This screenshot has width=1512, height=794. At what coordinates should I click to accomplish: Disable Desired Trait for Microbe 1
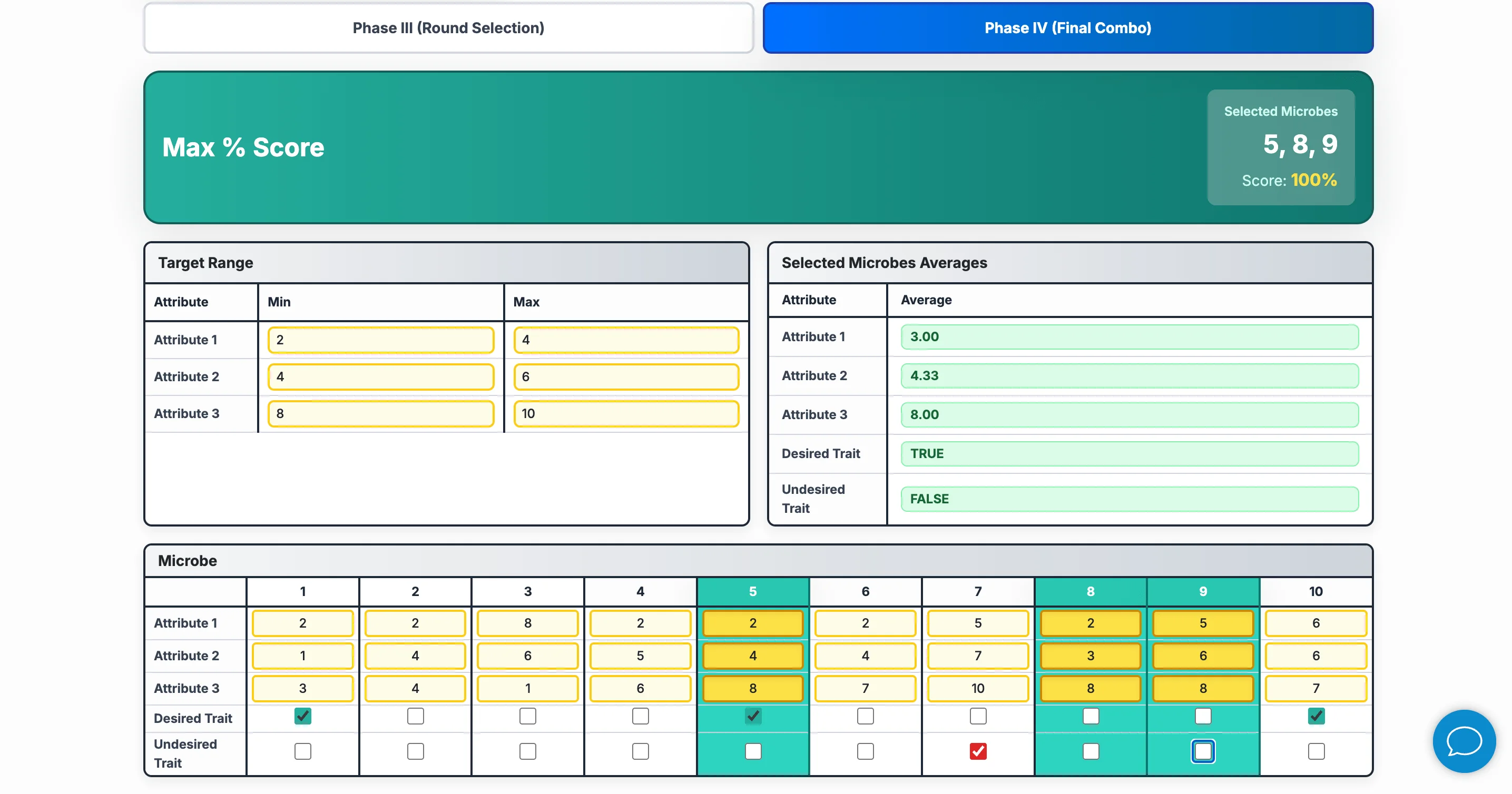302,716
